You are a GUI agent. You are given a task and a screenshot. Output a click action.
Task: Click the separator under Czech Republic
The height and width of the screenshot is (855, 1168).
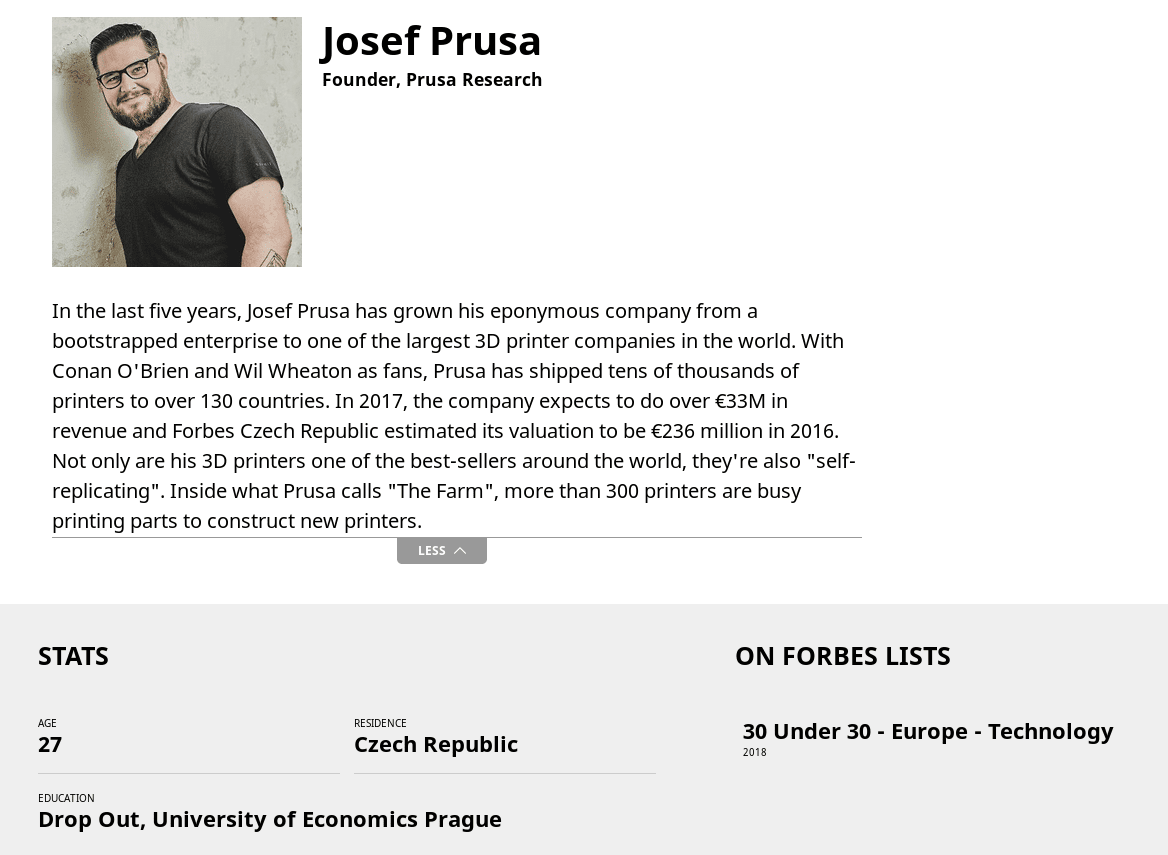(505, 774)
